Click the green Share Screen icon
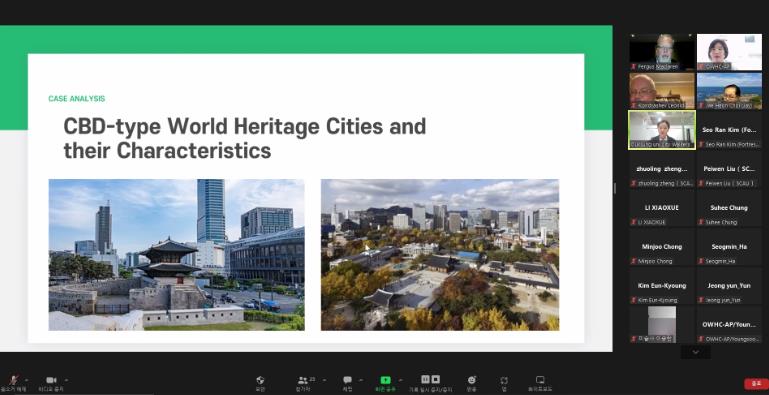 pyautogui.click(x=385, y=380)
